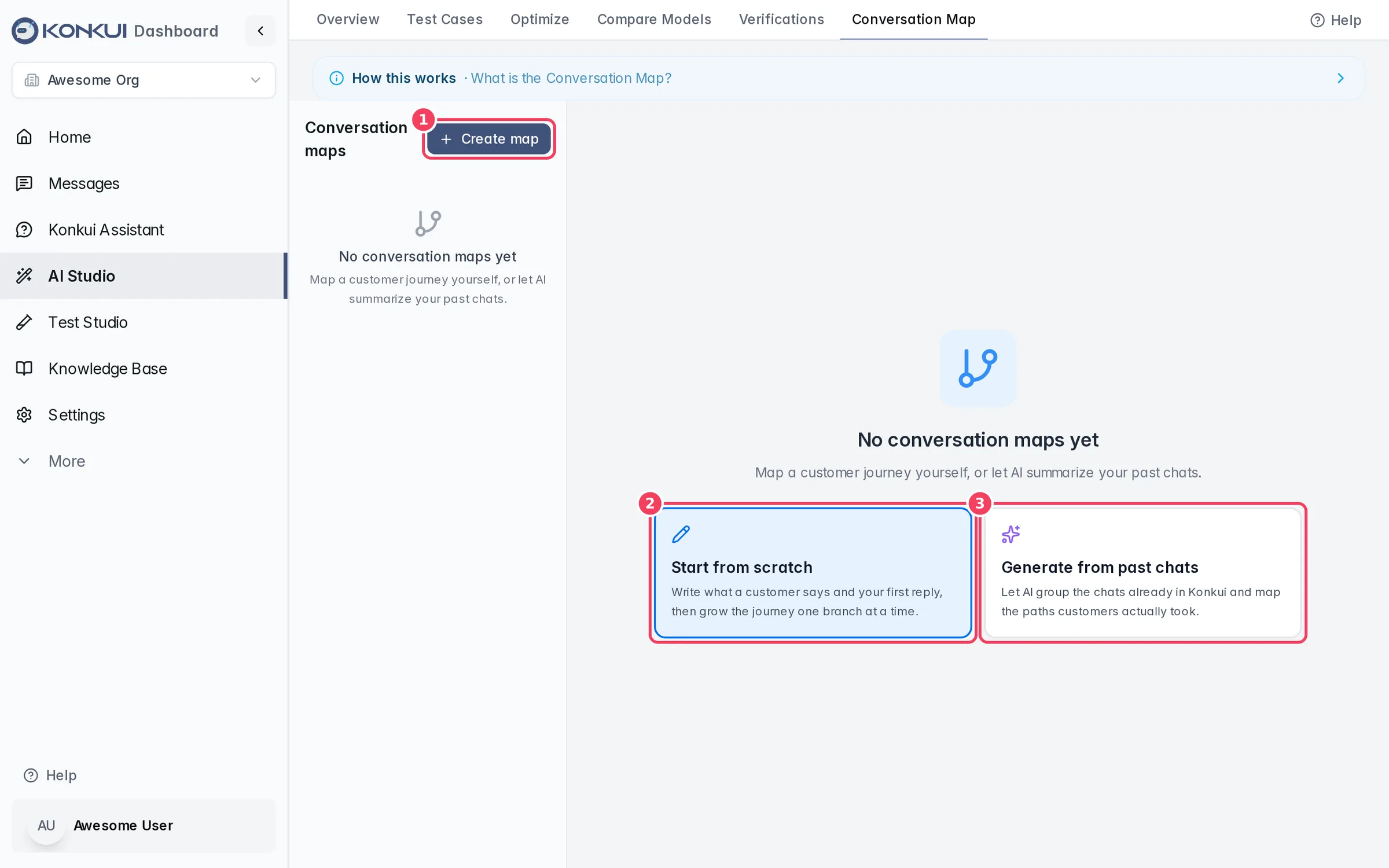This screenshot has width=1389, height=868.
Task: Open Test Studio via its pencil icon
Action: coord(24,322)
